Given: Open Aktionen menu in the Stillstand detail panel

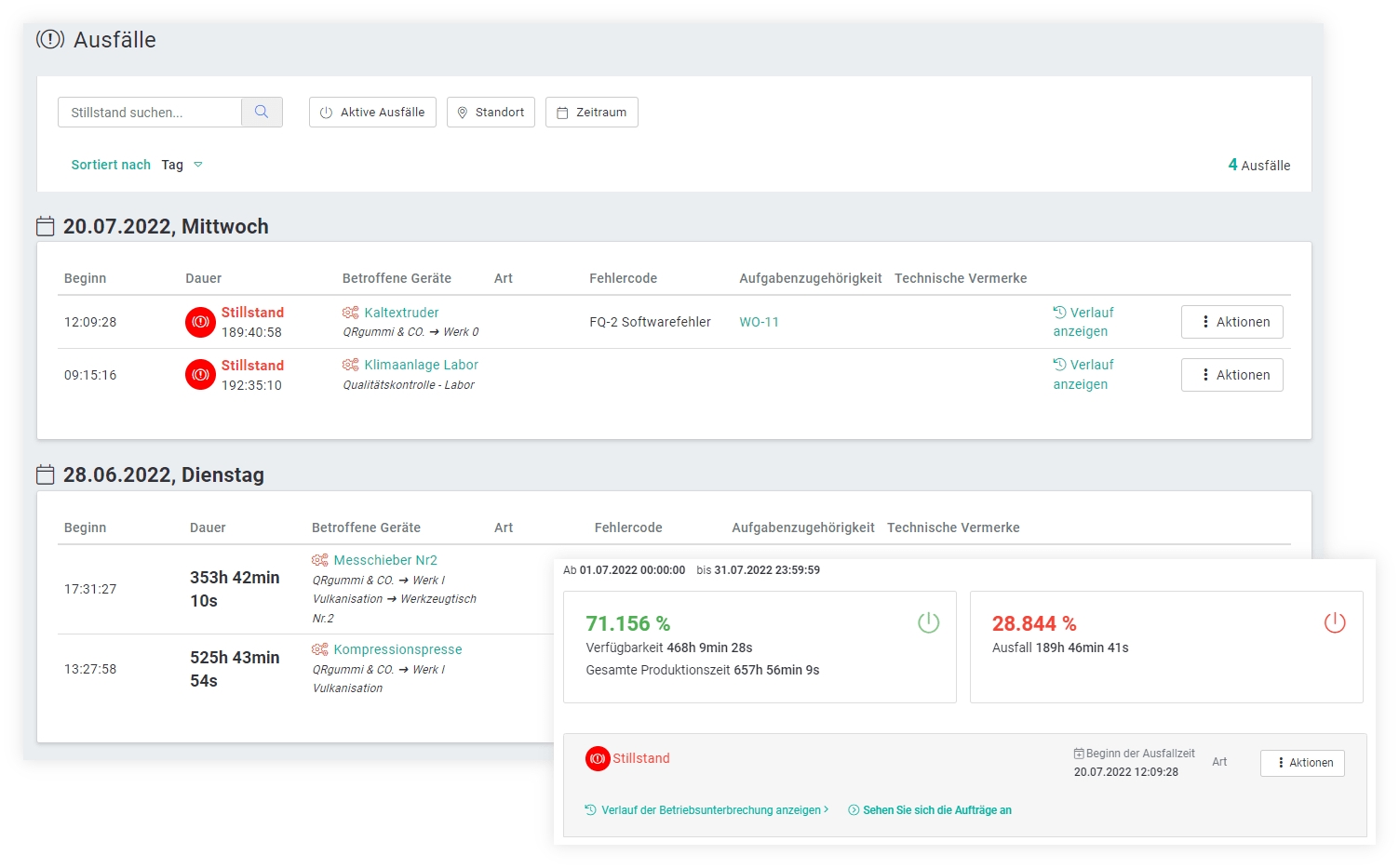Looking at the screenshot, I should [1302, 763].
